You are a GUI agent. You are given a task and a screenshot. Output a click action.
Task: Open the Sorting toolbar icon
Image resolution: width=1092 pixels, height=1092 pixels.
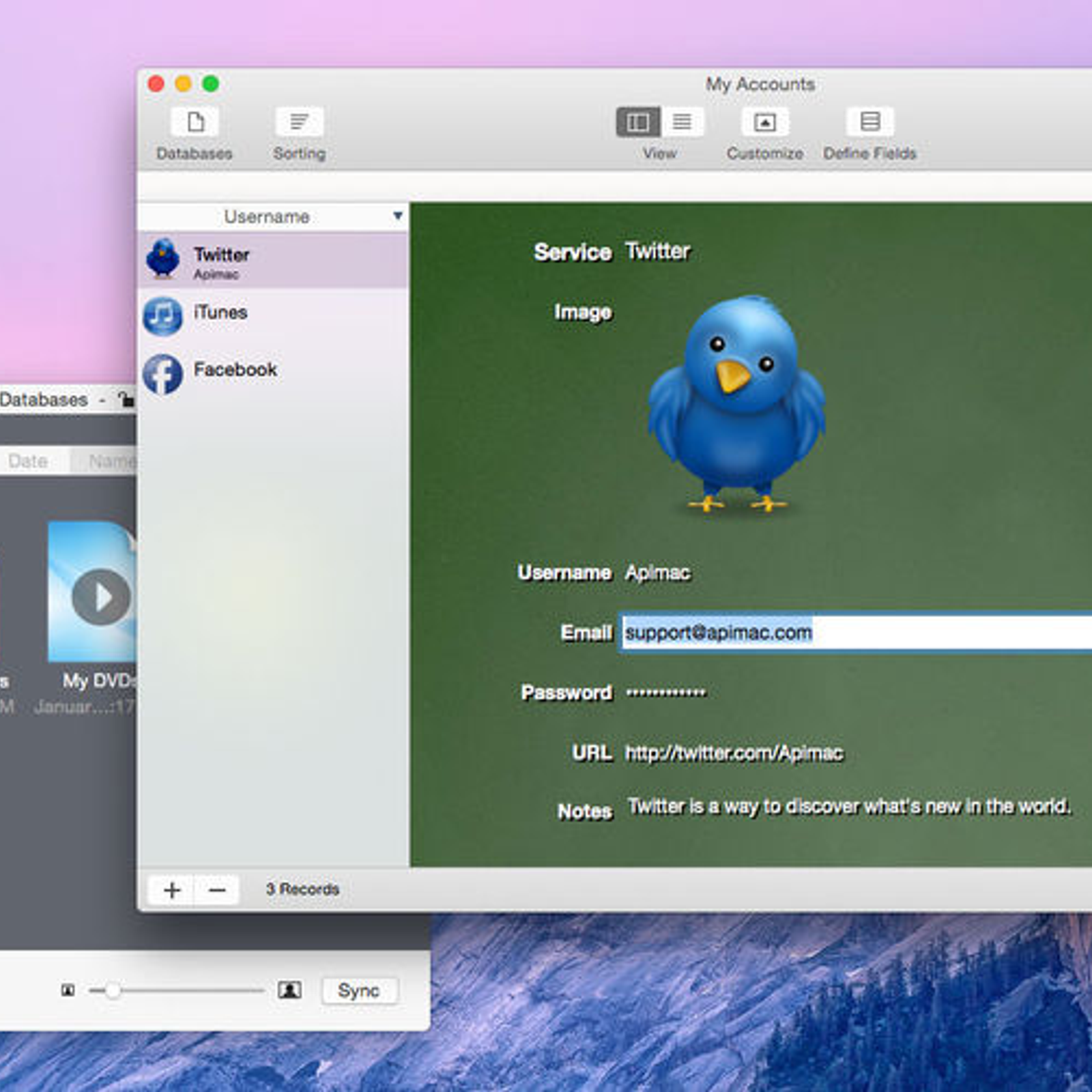click(299, 123)
